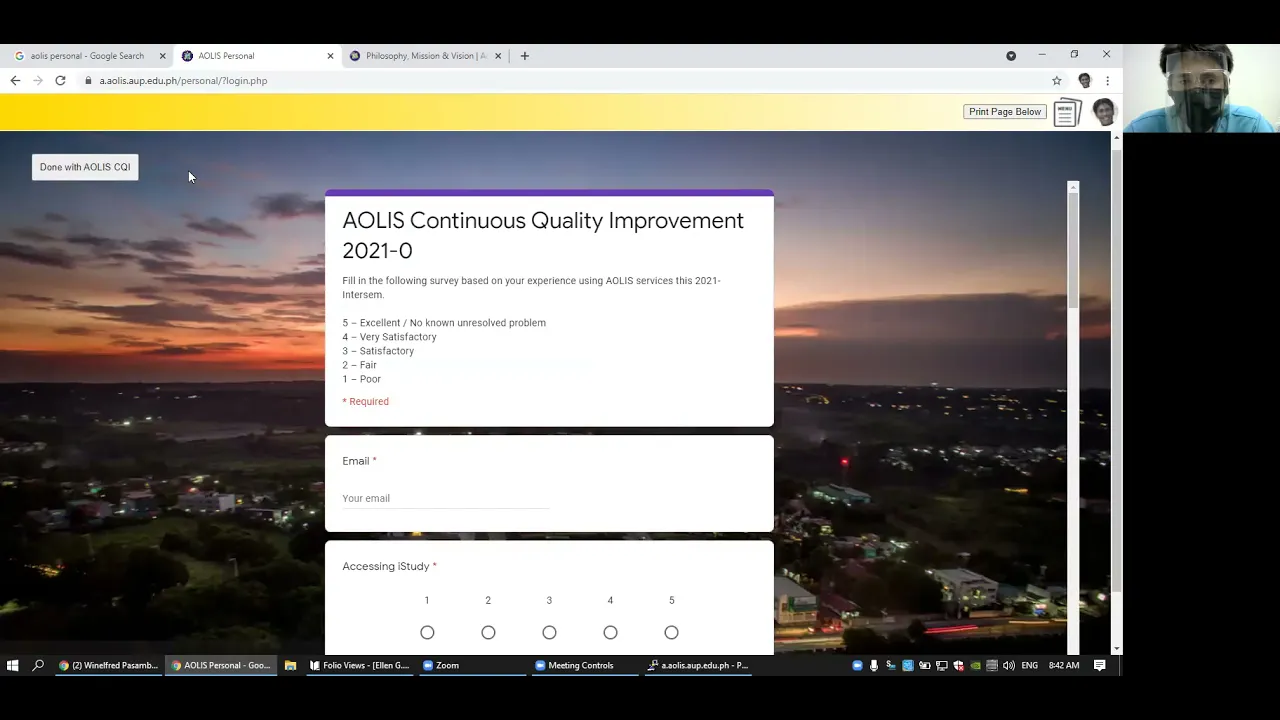Click the form title AOLIS Continuous Quality Improvement

click(x=543, y=235)
